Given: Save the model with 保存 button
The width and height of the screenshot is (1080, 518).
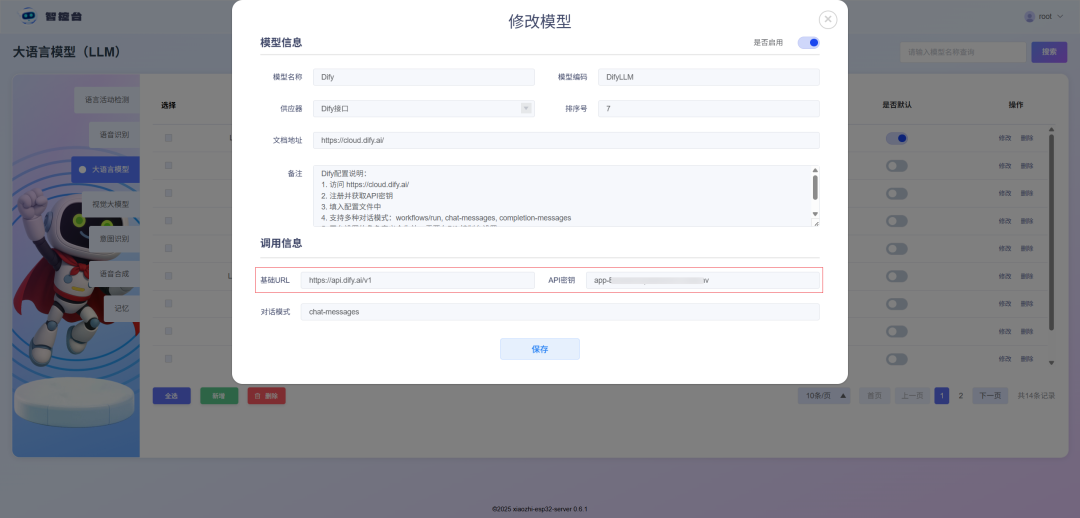Looking at the screenshot, I should (540, 349).
